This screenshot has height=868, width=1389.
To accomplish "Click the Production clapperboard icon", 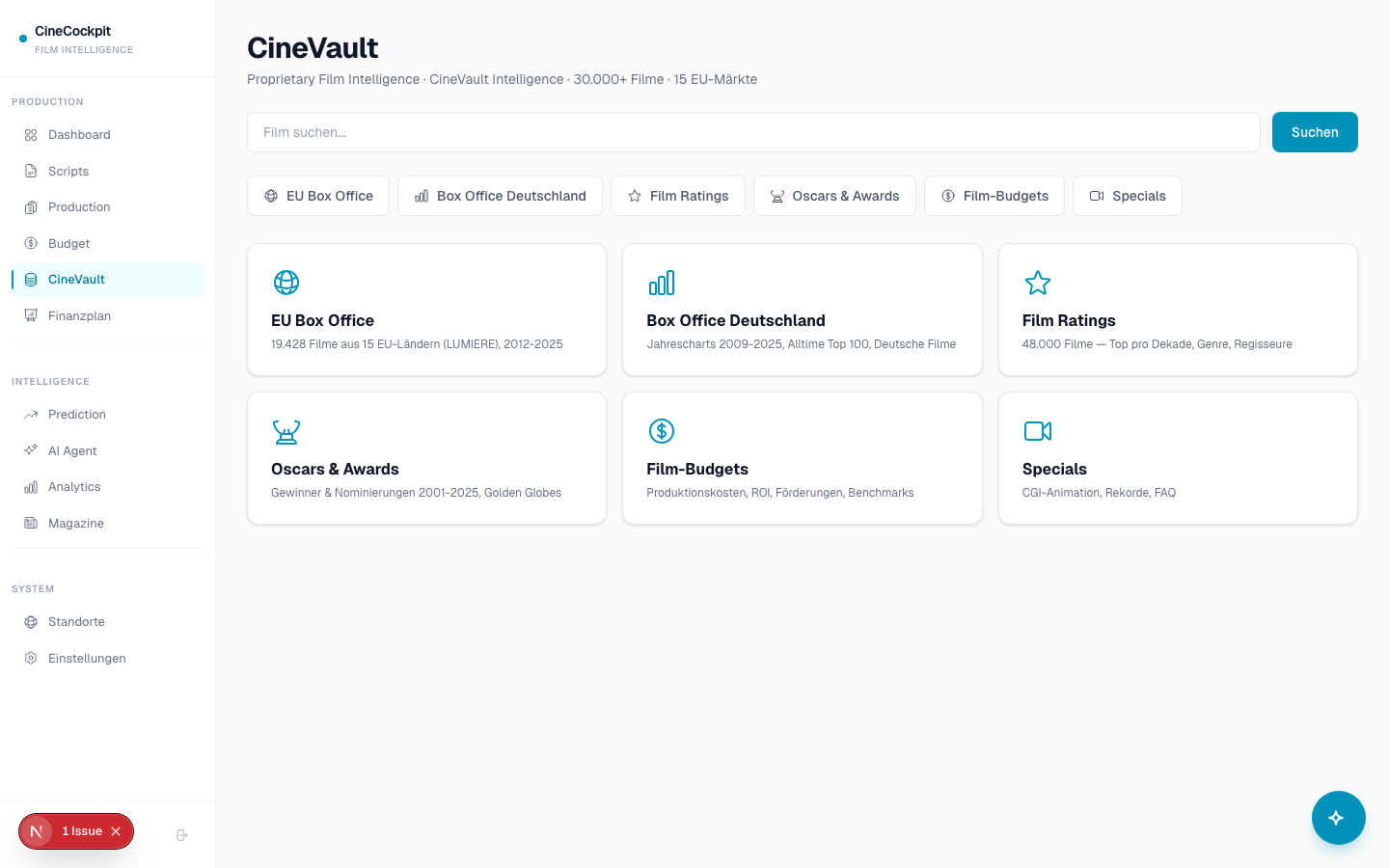I will 30,206.
